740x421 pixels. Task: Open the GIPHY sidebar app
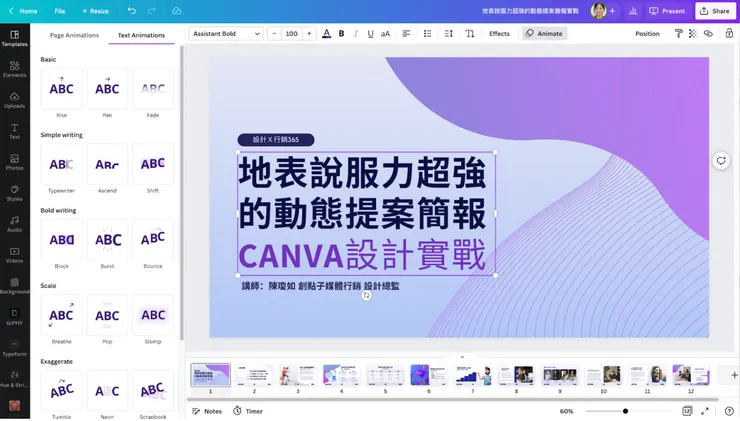[x=15, y=317]
